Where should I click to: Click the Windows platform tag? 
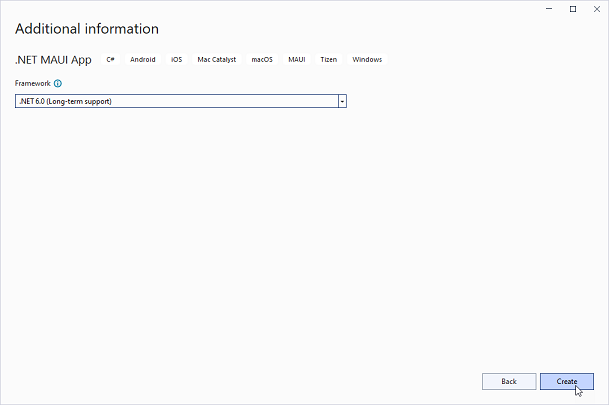pyautogui.click(x=367, y=60)
